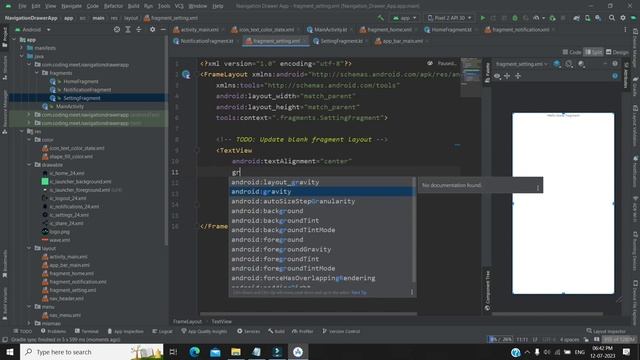Run the app with green play button
The height and width of the screenshot is (360, 640).
pos(483,18)
